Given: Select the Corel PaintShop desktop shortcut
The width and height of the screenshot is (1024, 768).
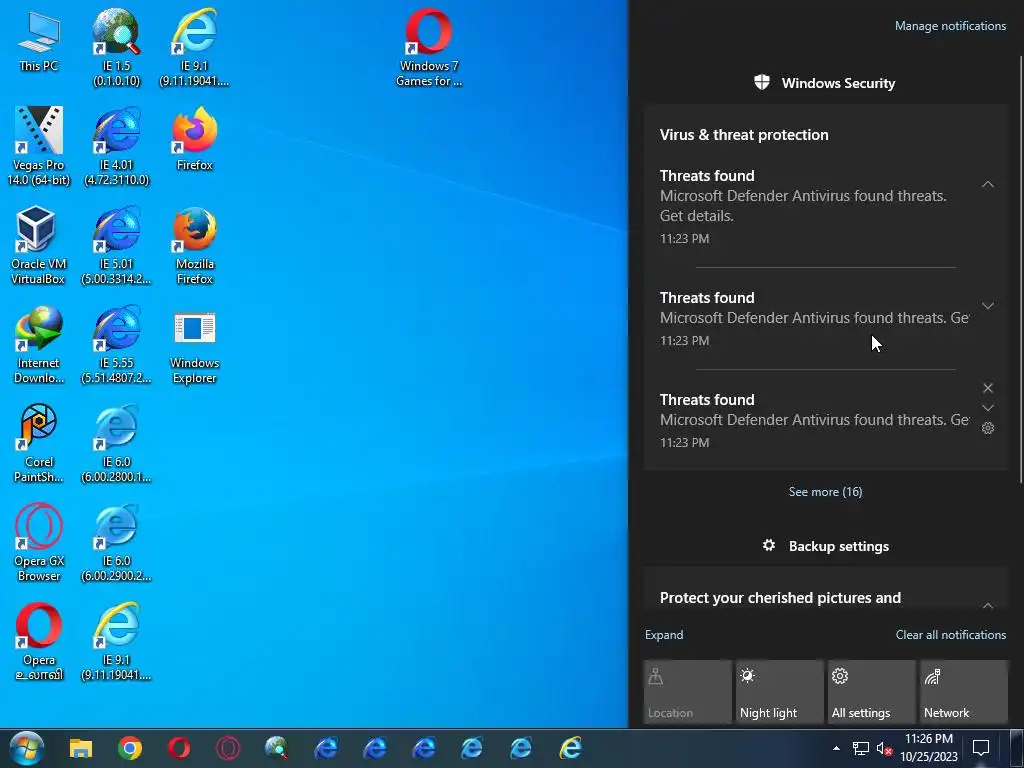Looking at the screenshot, I should [39, 444].
